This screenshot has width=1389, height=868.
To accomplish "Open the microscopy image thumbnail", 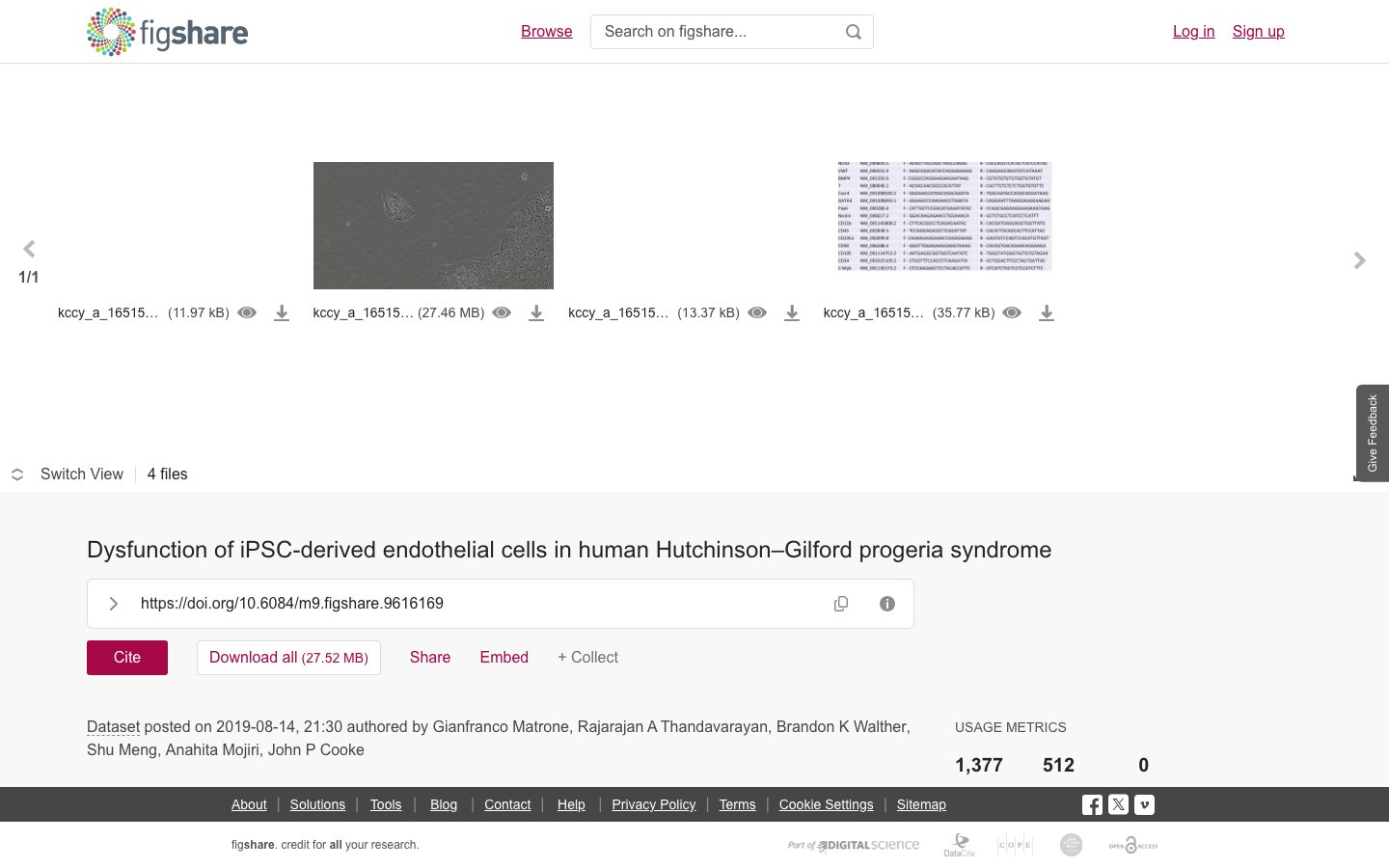I will (x=433, y=226).
